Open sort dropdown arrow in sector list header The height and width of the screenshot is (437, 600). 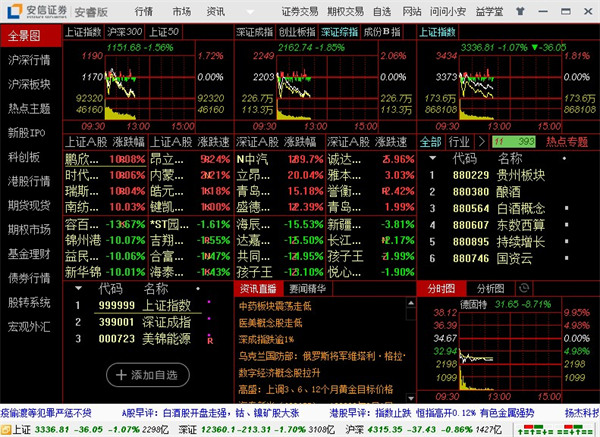[432, 158]
